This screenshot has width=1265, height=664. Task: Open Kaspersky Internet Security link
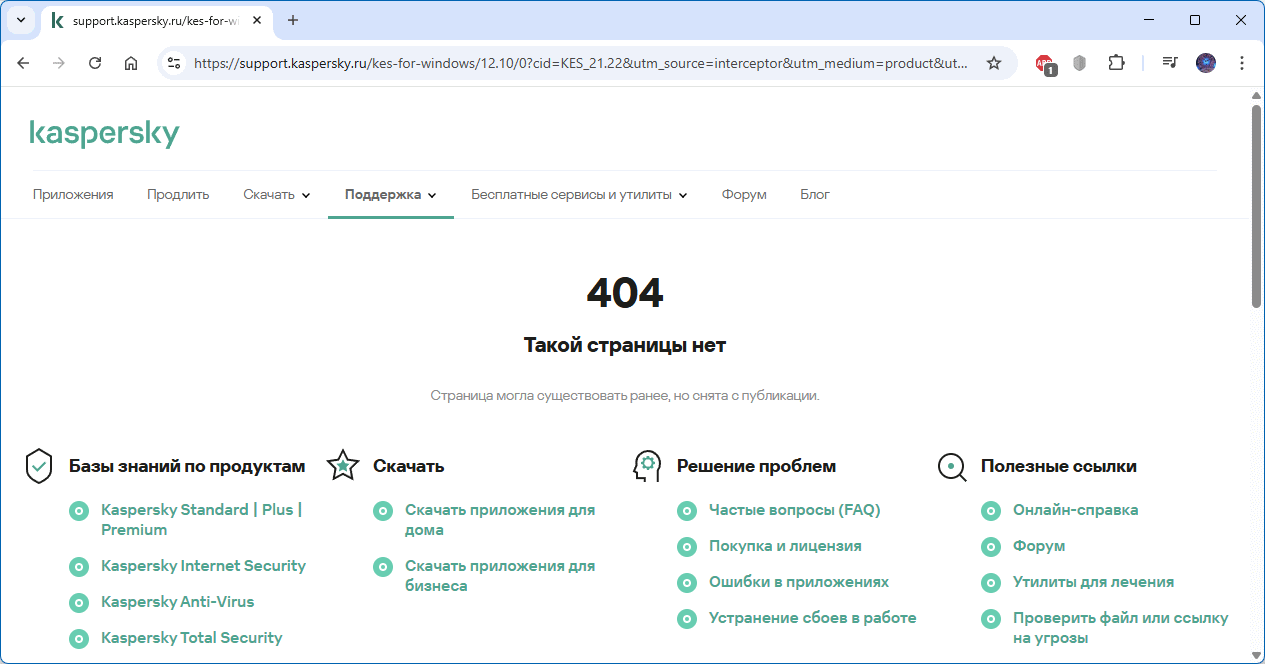pyautogui.click(x=203, y=566)
